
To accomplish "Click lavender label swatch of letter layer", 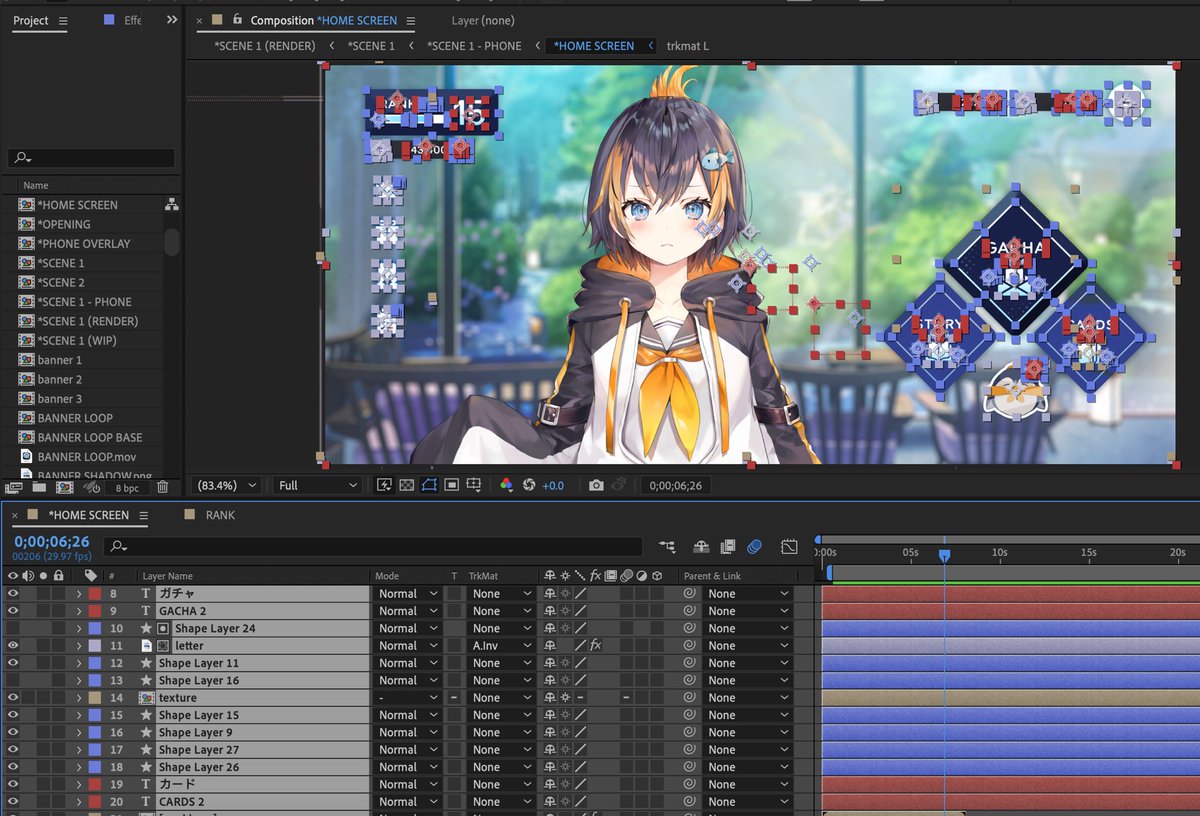I will 95,645.
